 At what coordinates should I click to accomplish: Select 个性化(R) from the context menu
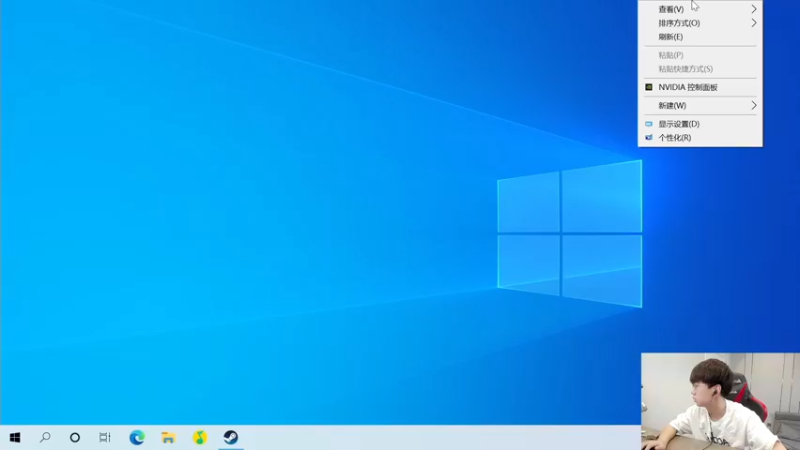point(700,138)
